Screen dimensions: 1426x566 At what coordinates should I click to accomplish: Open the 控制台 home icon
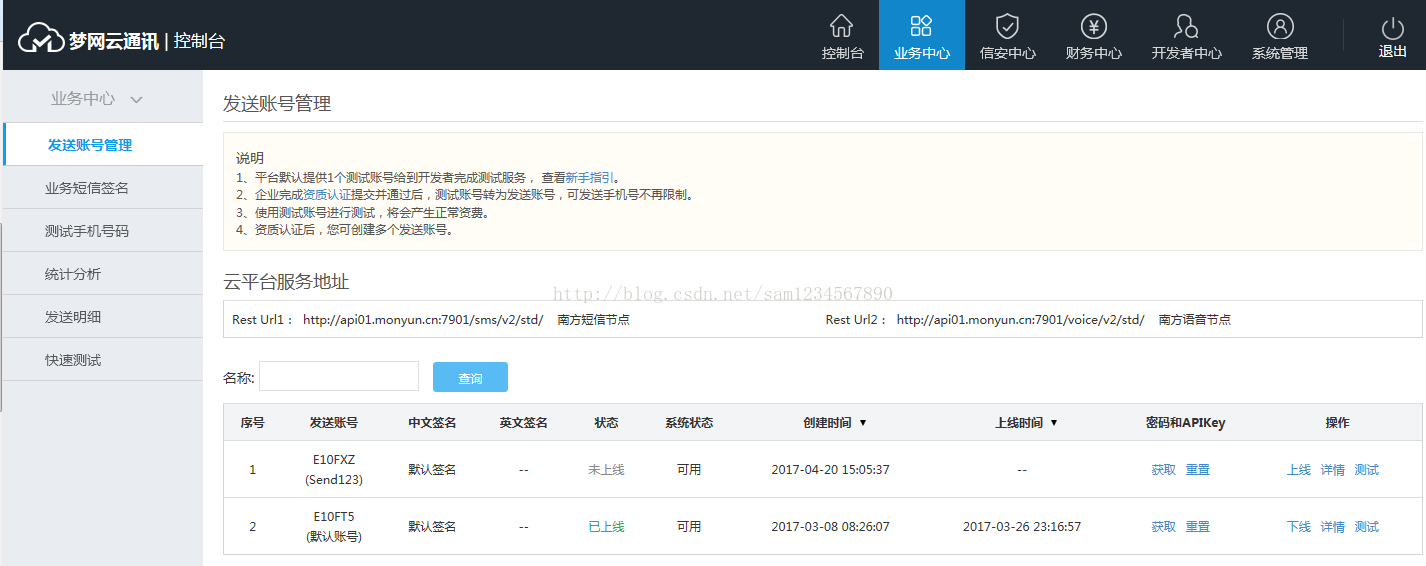tap(842, 26)
